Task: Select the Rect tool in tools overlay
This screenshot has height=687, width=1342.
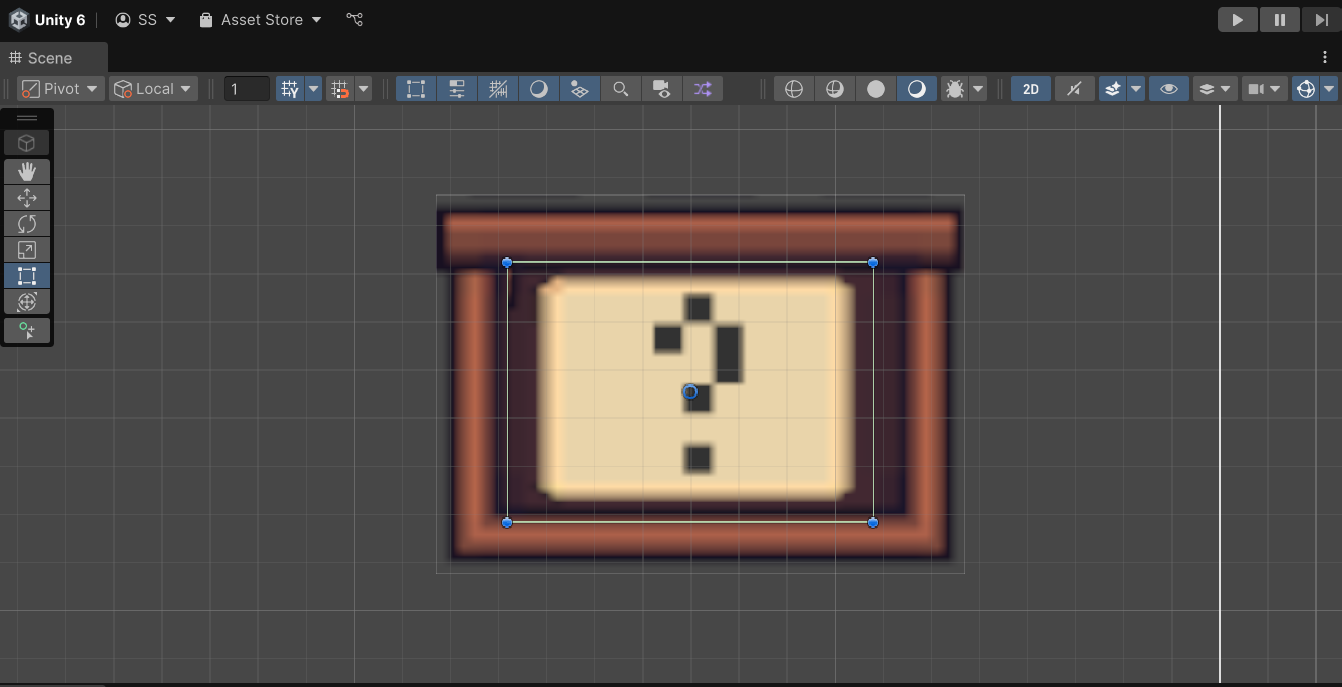Action: [x=27, y=276]
